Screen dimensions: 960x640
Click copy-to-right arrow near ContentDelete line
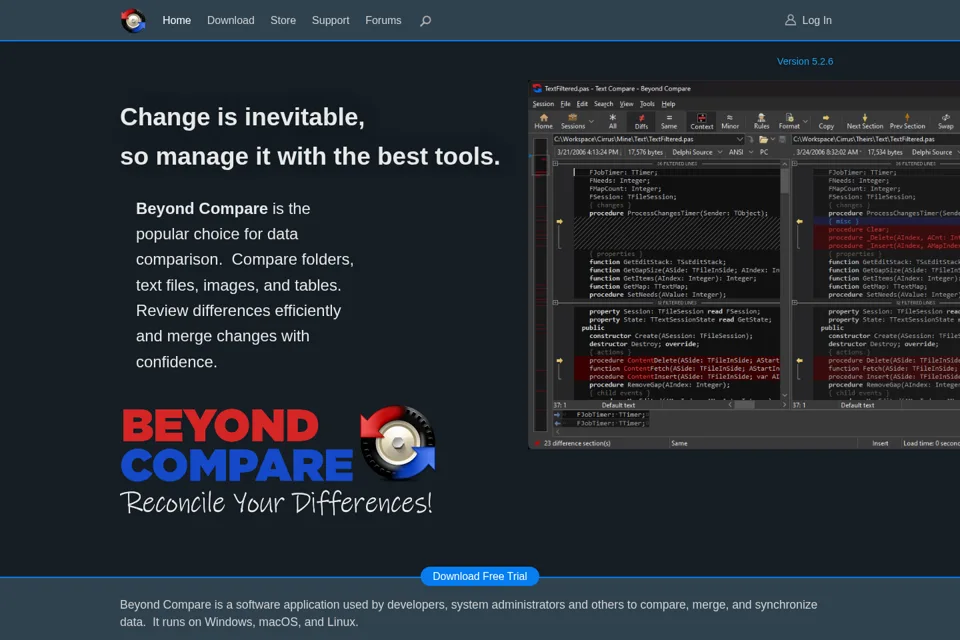click(559, 360)
